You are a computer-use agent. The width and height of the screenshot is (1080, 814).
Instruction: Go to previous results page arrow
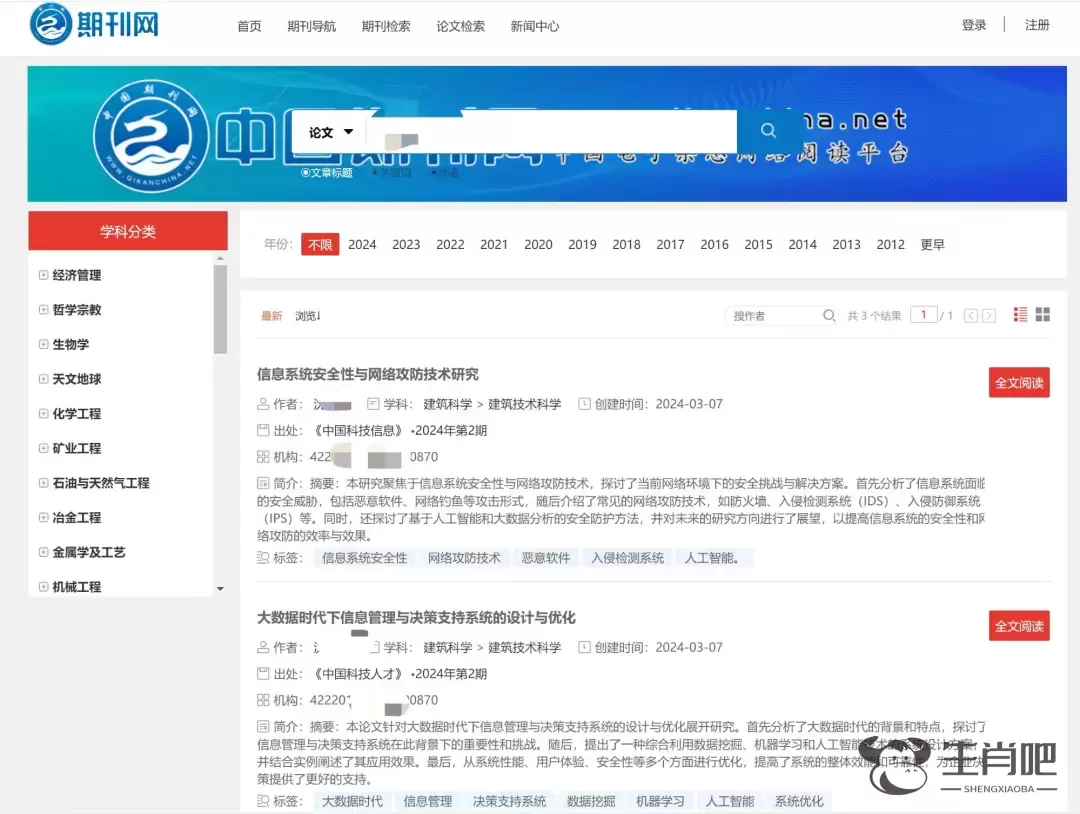(970, 316)
